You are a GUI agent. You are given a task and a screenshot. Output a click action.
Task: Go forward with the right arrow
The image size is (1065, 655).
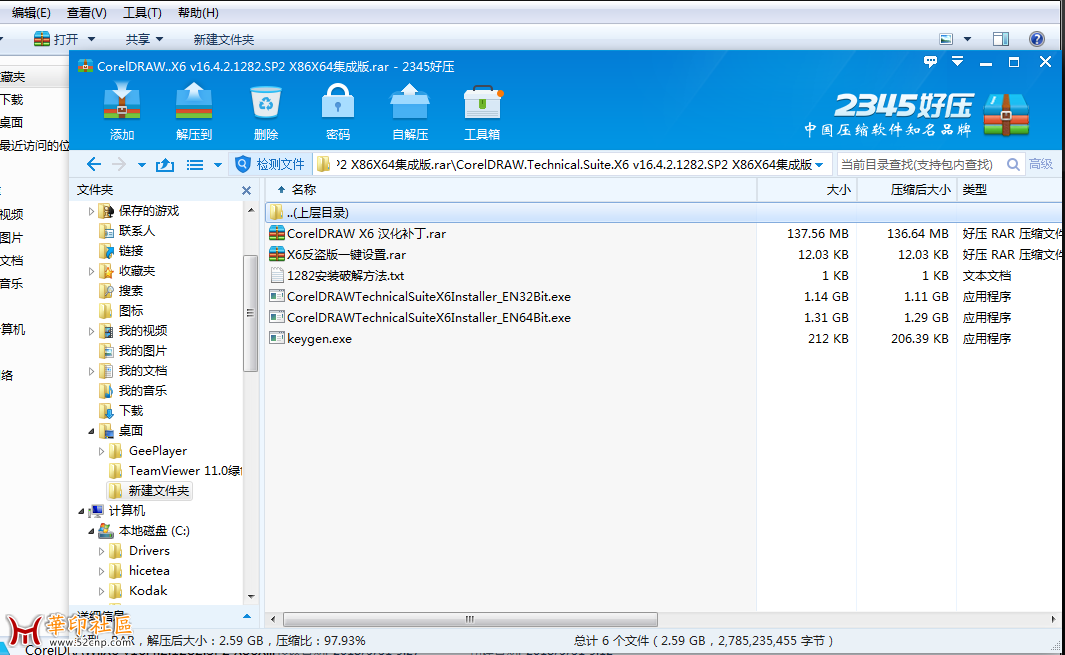tap(119, 164)
